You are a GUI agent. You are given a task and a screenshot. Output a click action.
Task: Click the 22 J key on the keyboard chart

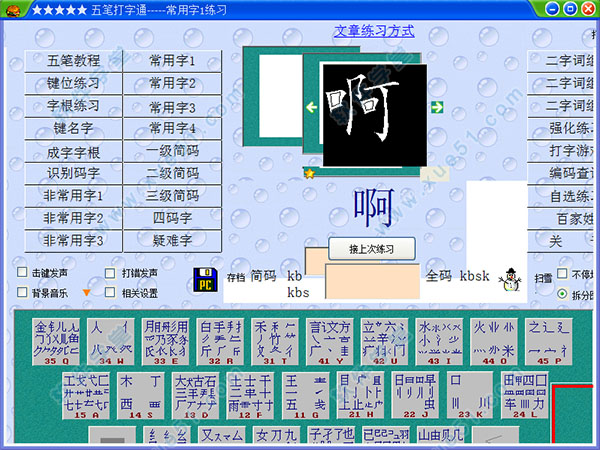click(x=415, y=396)
